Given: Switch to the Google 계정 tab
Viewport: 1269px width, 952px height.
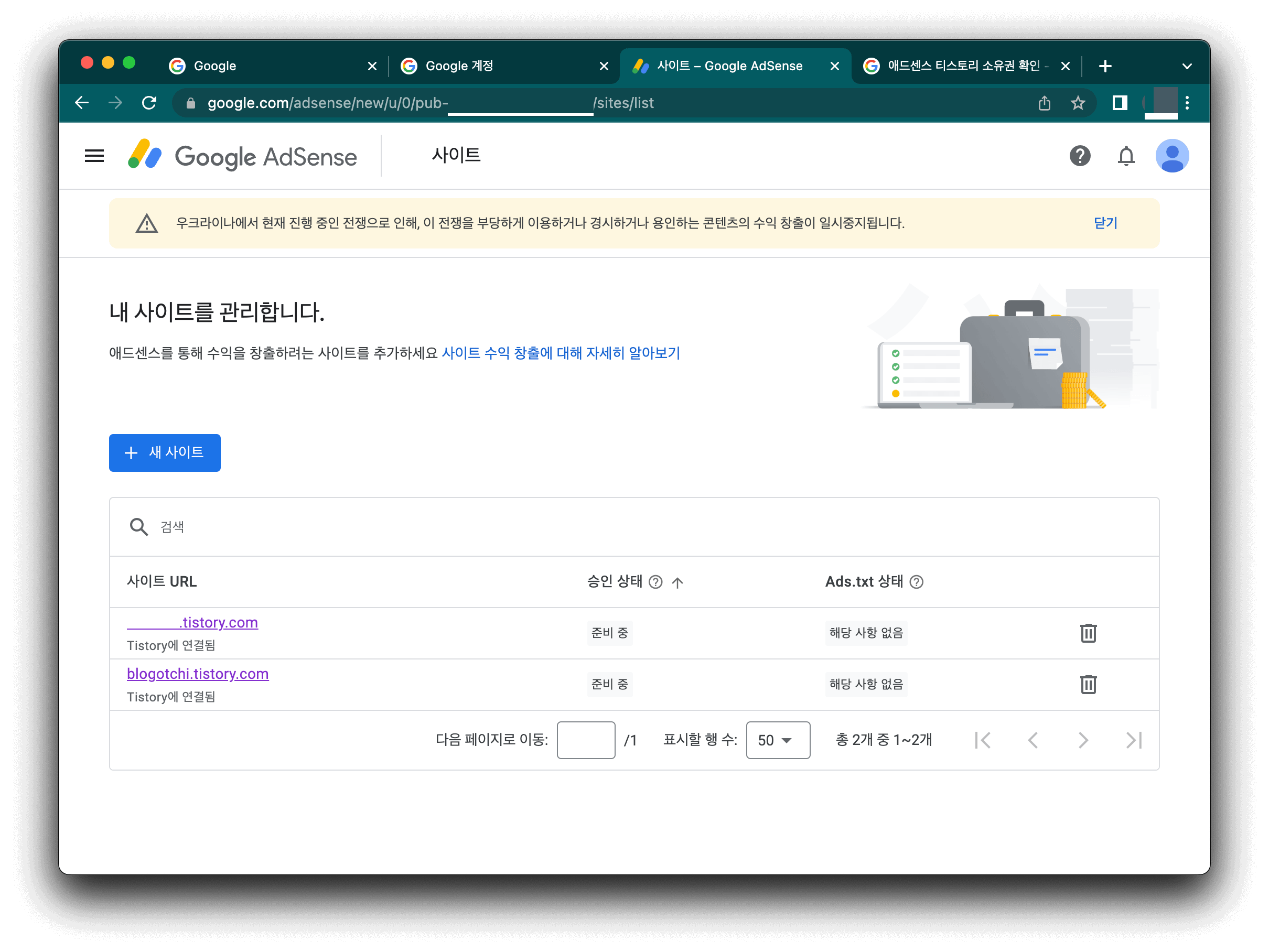Looking at the screenshot, I should pos(459,66).
